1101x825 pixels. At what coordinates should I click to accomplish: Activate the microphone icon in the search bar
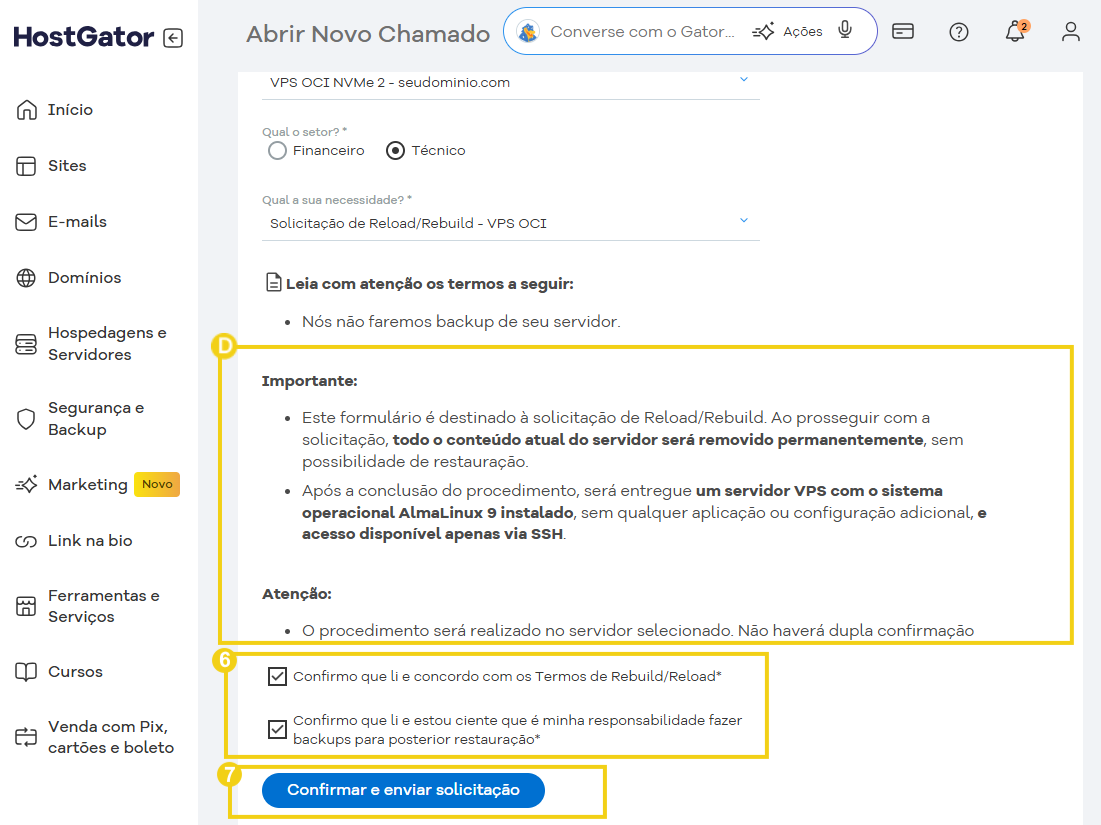846,31
